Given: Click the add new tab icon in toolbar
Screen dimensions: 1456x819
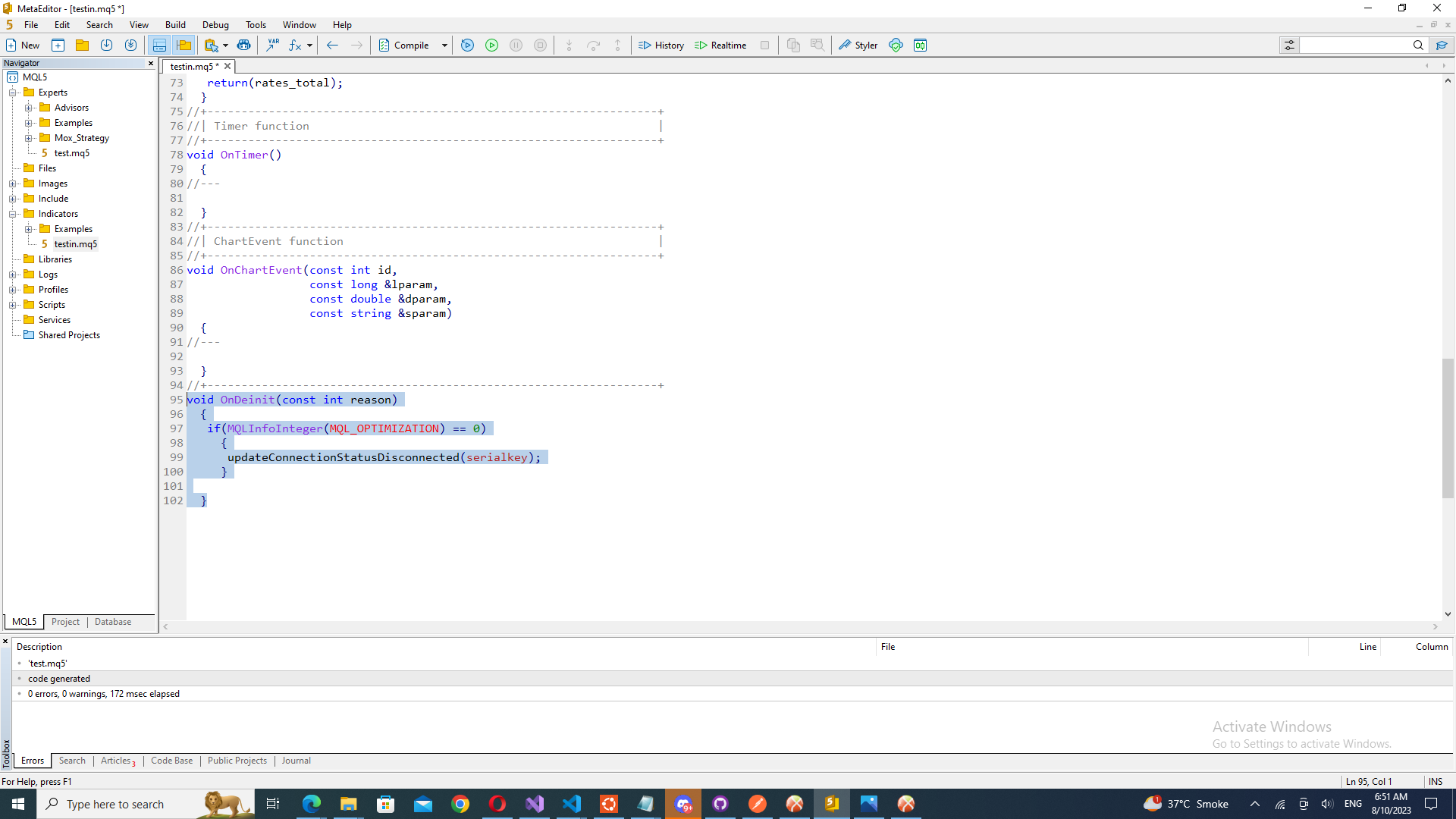Looking at the screenshot, I should (58, 45).
